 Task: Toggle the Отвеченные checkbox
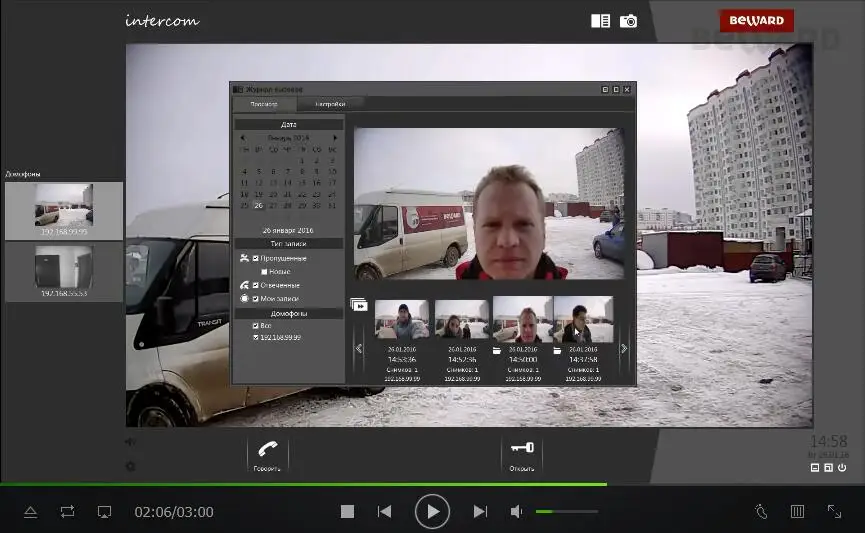[255, 285]
